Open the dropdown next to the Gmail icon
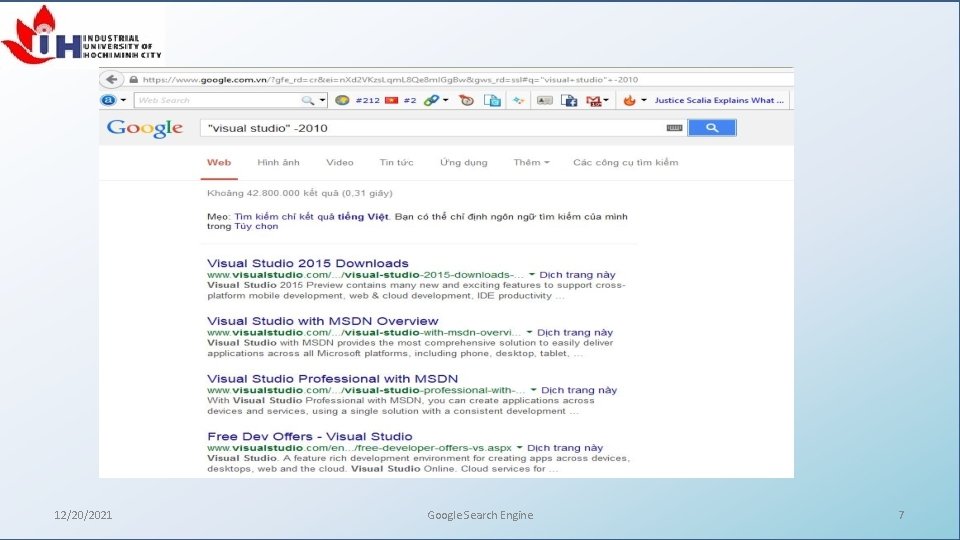Viewport: 960px width, 540px height. click(606, 100)
